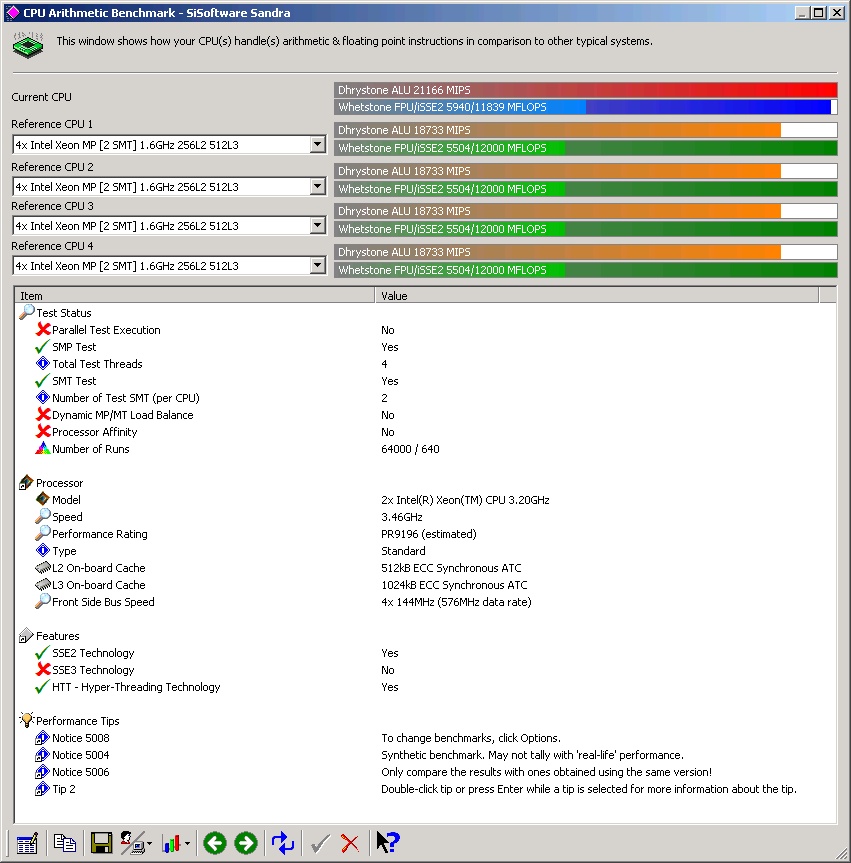Screen dimensions: 851x863
Task: Open the Reference CPU 4 dropdown
Action: click(x=317, y=266)
